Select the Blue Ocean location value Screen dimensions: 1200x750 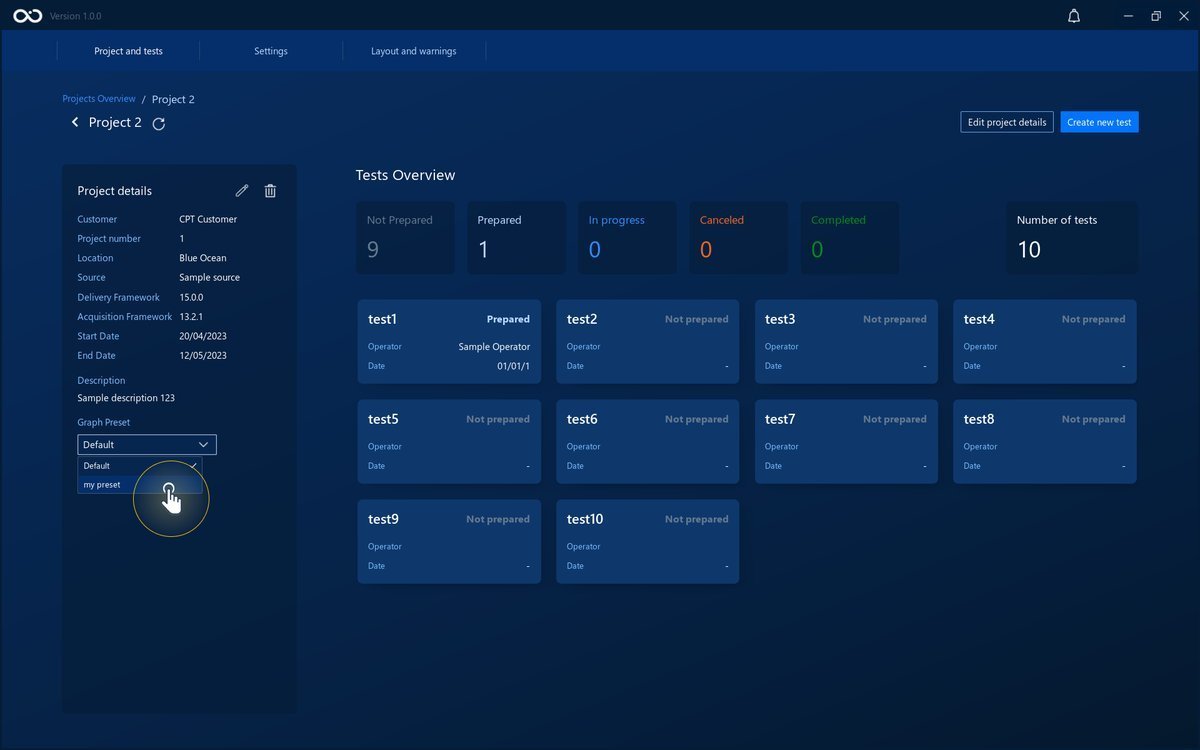click(203, 258)
